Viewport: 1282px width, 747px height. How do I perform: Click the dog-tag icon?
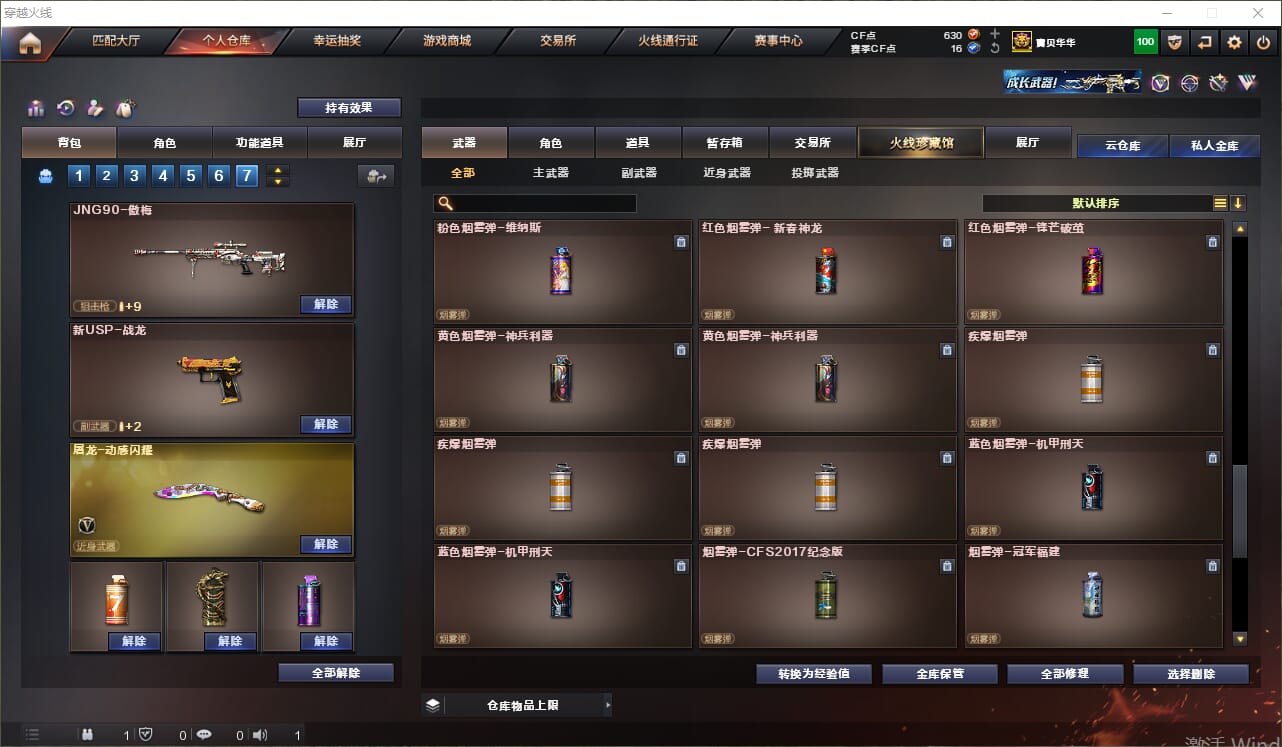[125, 108]
